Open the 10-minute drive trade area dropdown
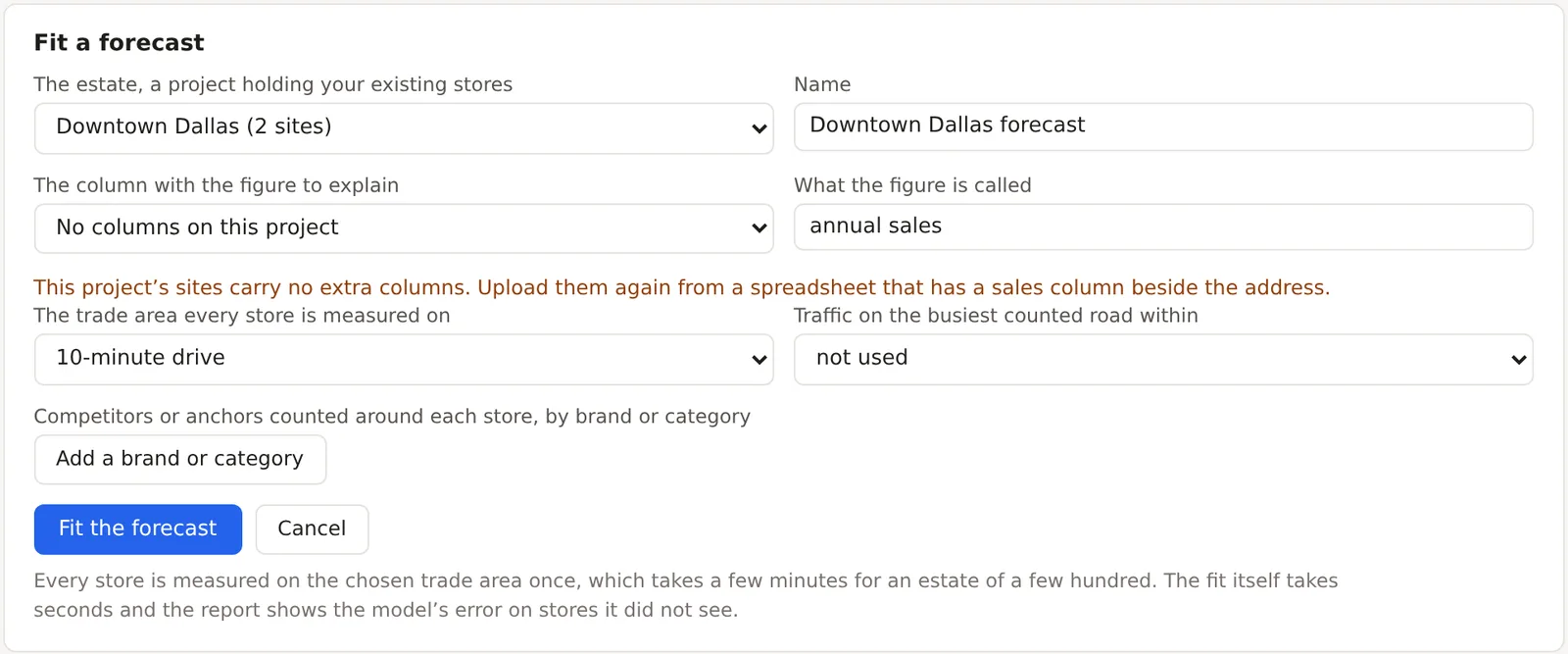The width and height of the screenshot is (1568, 654). [x=404, y=359]
